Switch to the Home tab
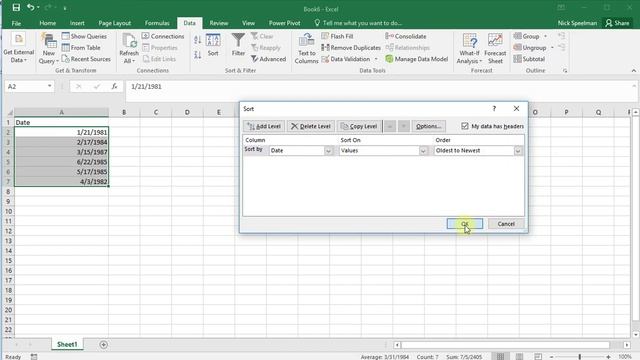 click(48, 23)
